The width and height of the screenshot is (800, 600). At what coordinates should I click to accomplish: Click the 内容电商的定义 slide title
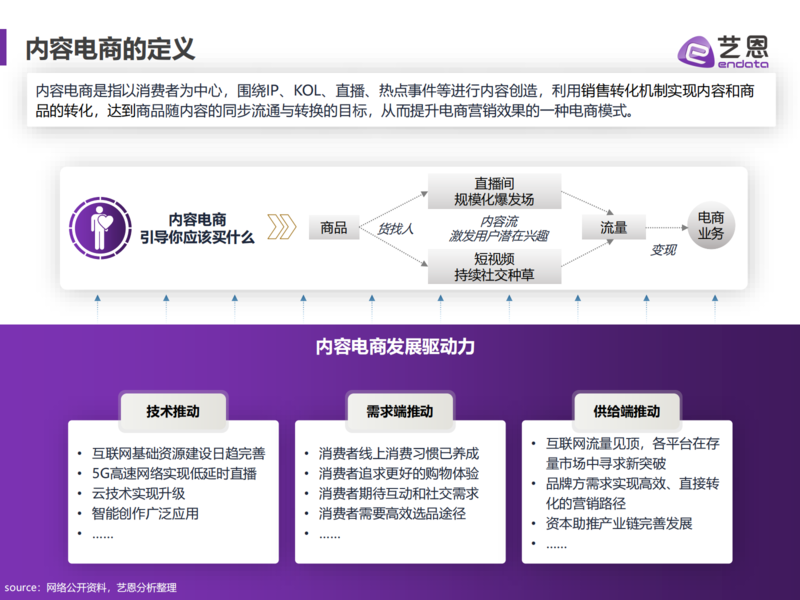coord(110,47)
